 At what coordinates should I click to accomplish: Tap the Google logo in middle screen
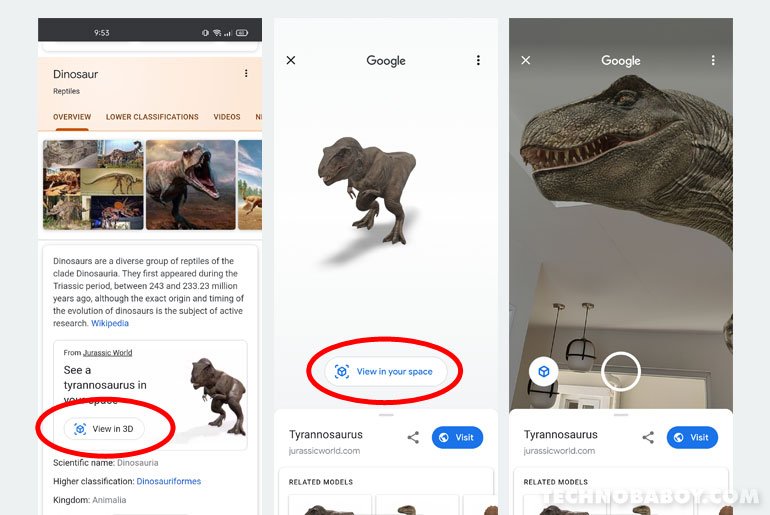(x=386, y=61)
